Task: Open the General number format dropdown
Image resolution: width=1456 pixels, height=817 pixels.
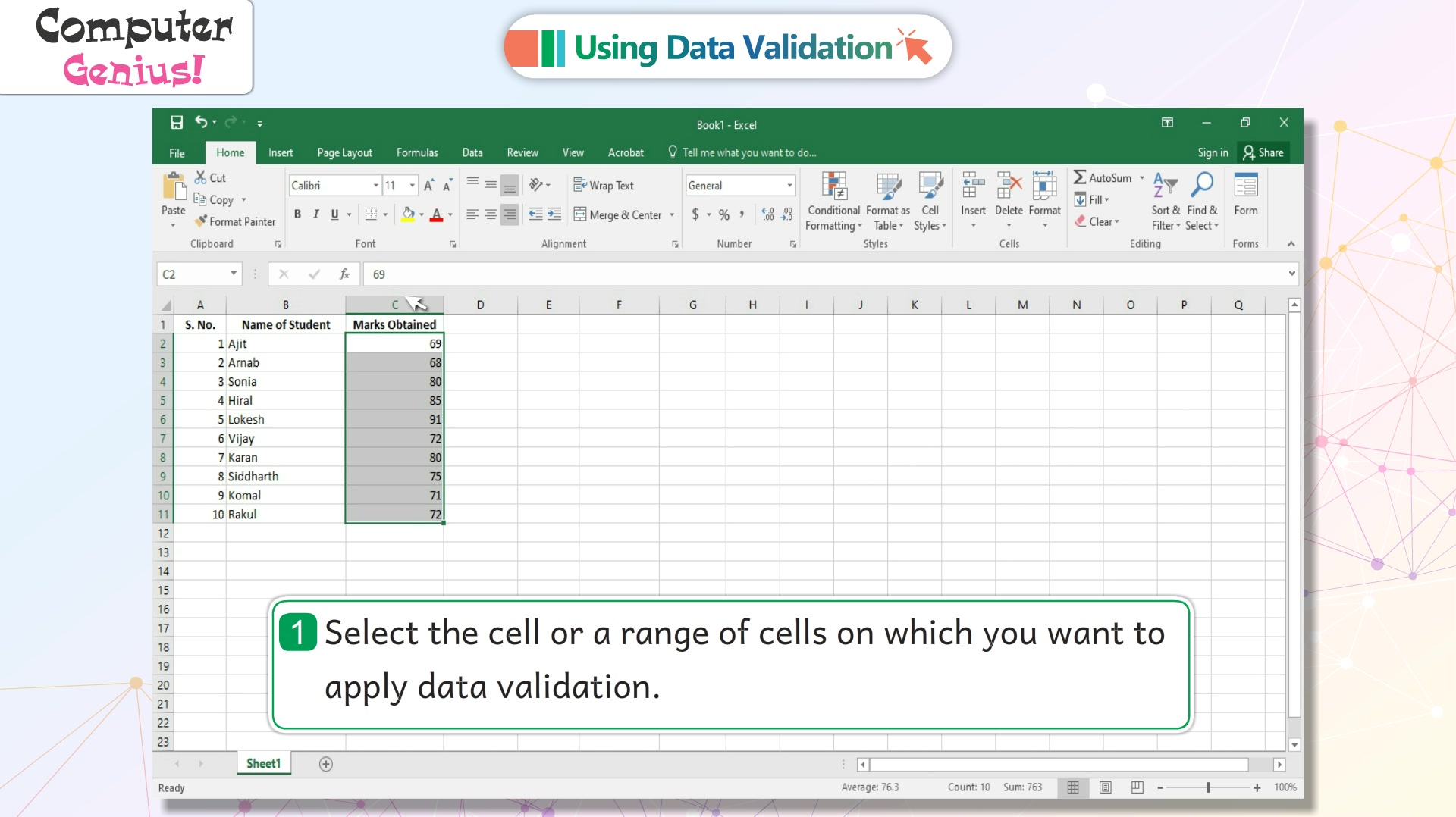Action: pyautogui.click(x=789, y=186)
